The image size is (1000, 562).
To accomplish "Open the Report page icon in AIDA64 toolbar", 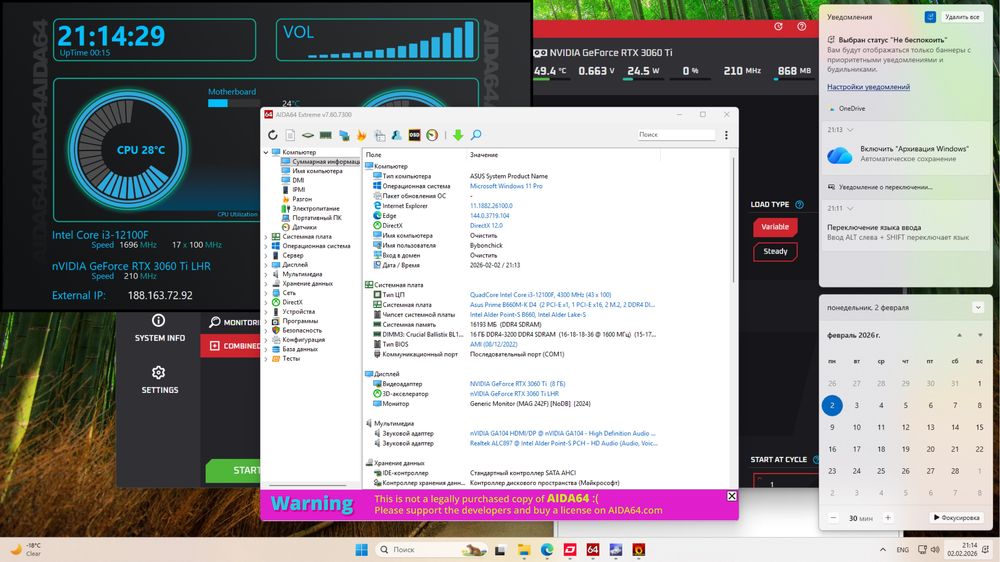I will (290, 135).
